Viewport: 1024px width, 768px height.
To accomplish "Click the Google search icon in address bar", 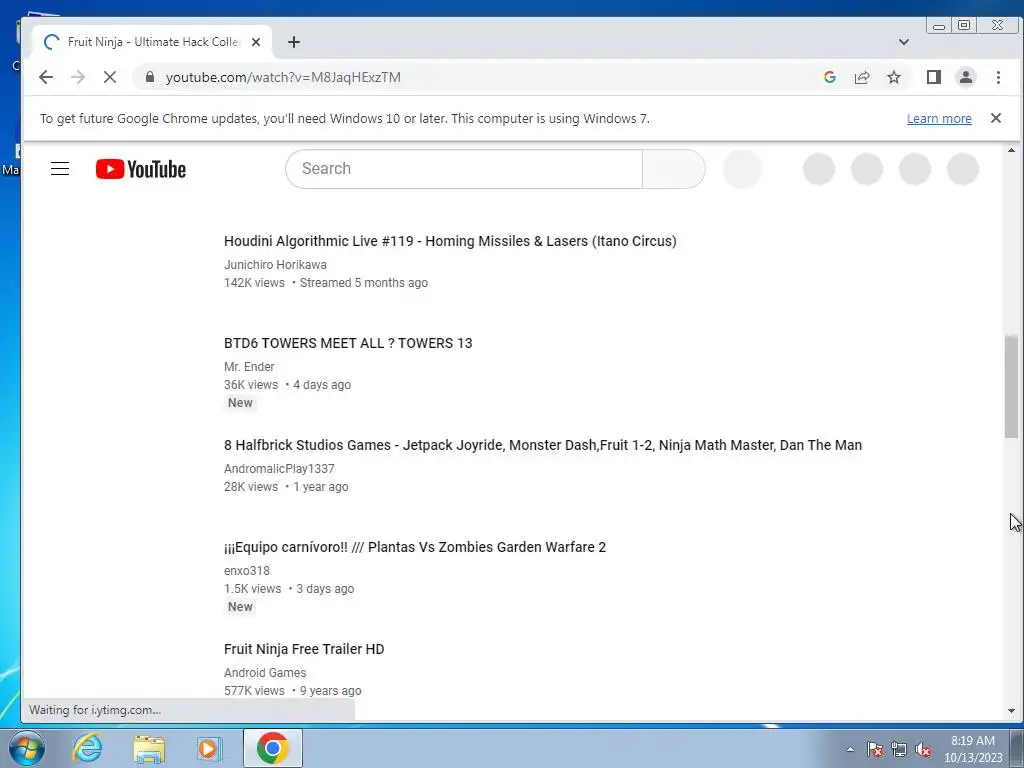I will click(x=829, y=77).
